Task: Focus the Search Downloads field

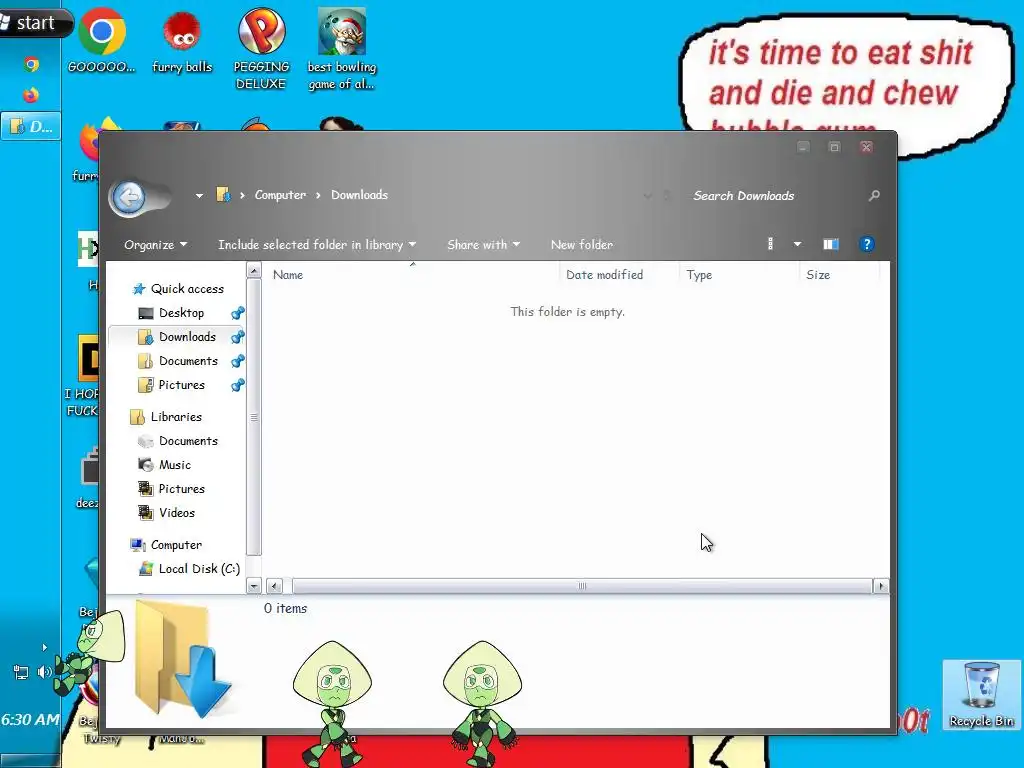Action: pyautogui.click(x=776, y=196)
